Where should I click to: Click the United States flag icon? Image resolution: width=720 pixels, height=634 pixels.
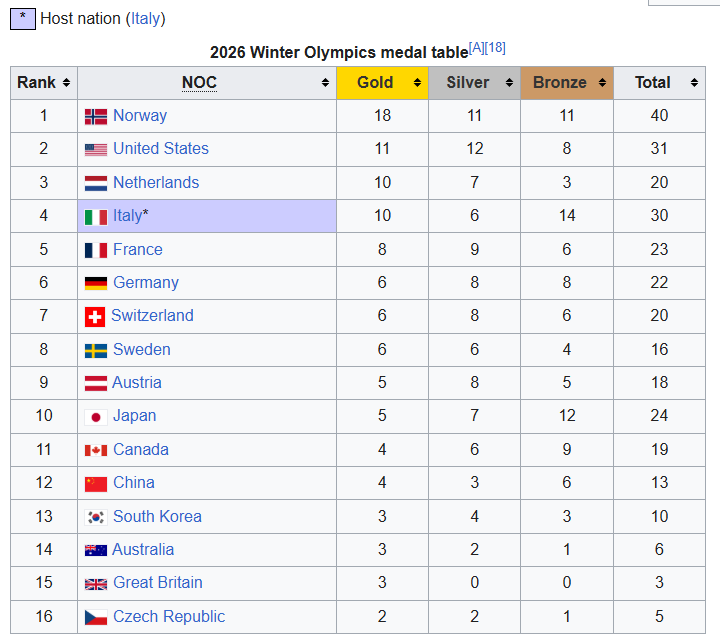96,149
